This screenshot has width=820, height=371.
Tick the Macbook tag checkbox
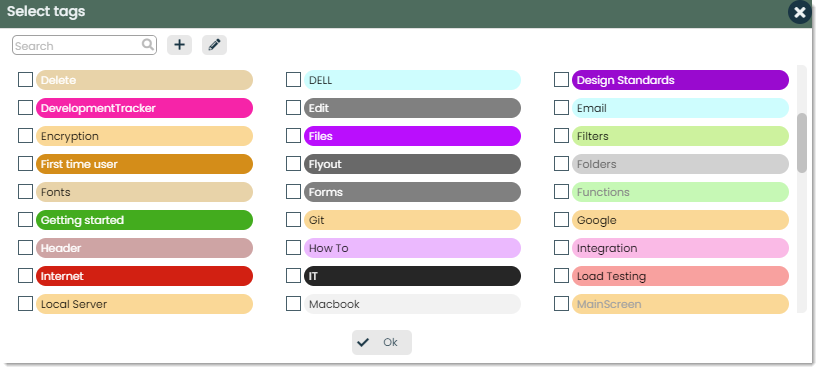click(293, 303)
